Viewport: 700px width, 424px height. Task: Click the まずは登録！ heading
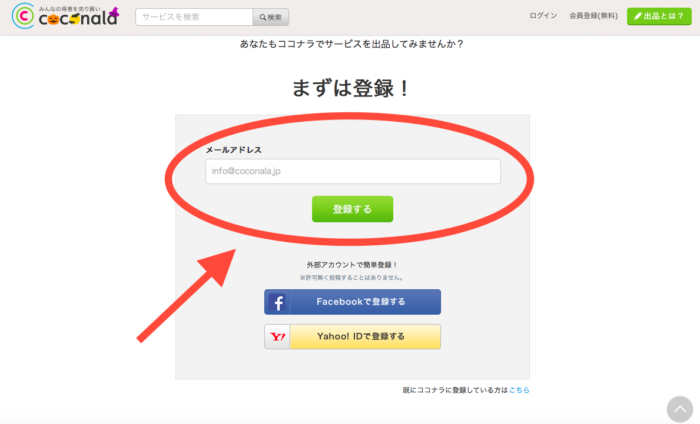pos(351,88)
